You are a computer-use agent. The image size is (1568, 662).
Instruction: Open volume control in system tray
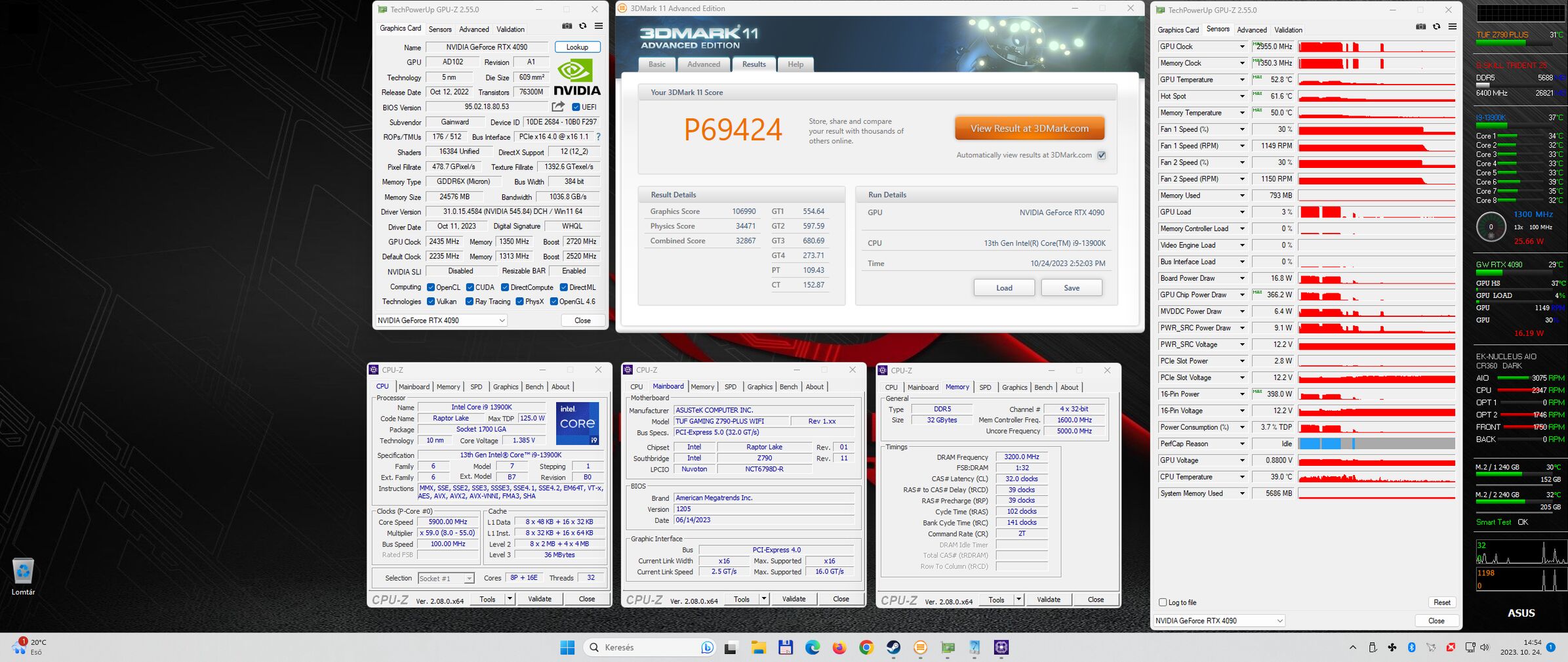1485,648
